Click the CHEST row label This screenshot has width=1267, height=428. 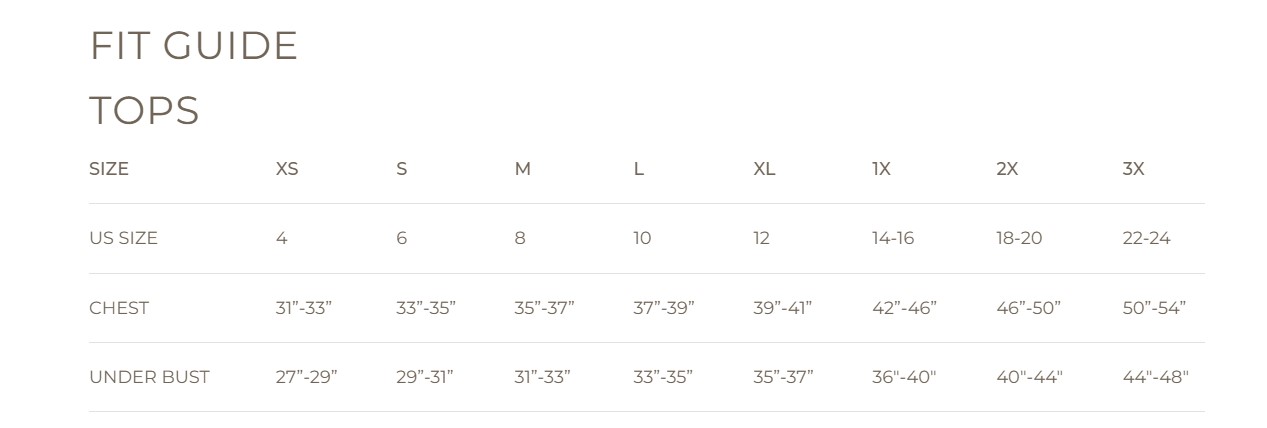tap(119, 308)
